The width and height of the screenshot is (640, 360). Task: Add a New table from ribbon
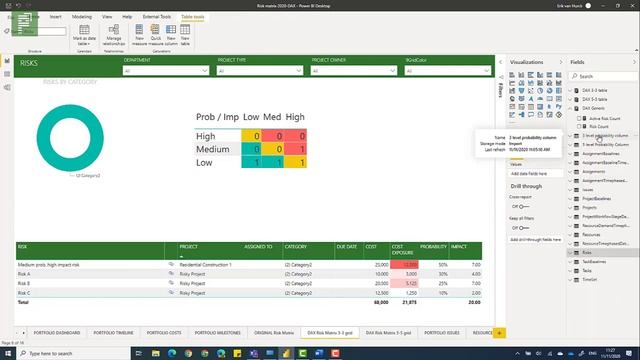pos(185,35)
